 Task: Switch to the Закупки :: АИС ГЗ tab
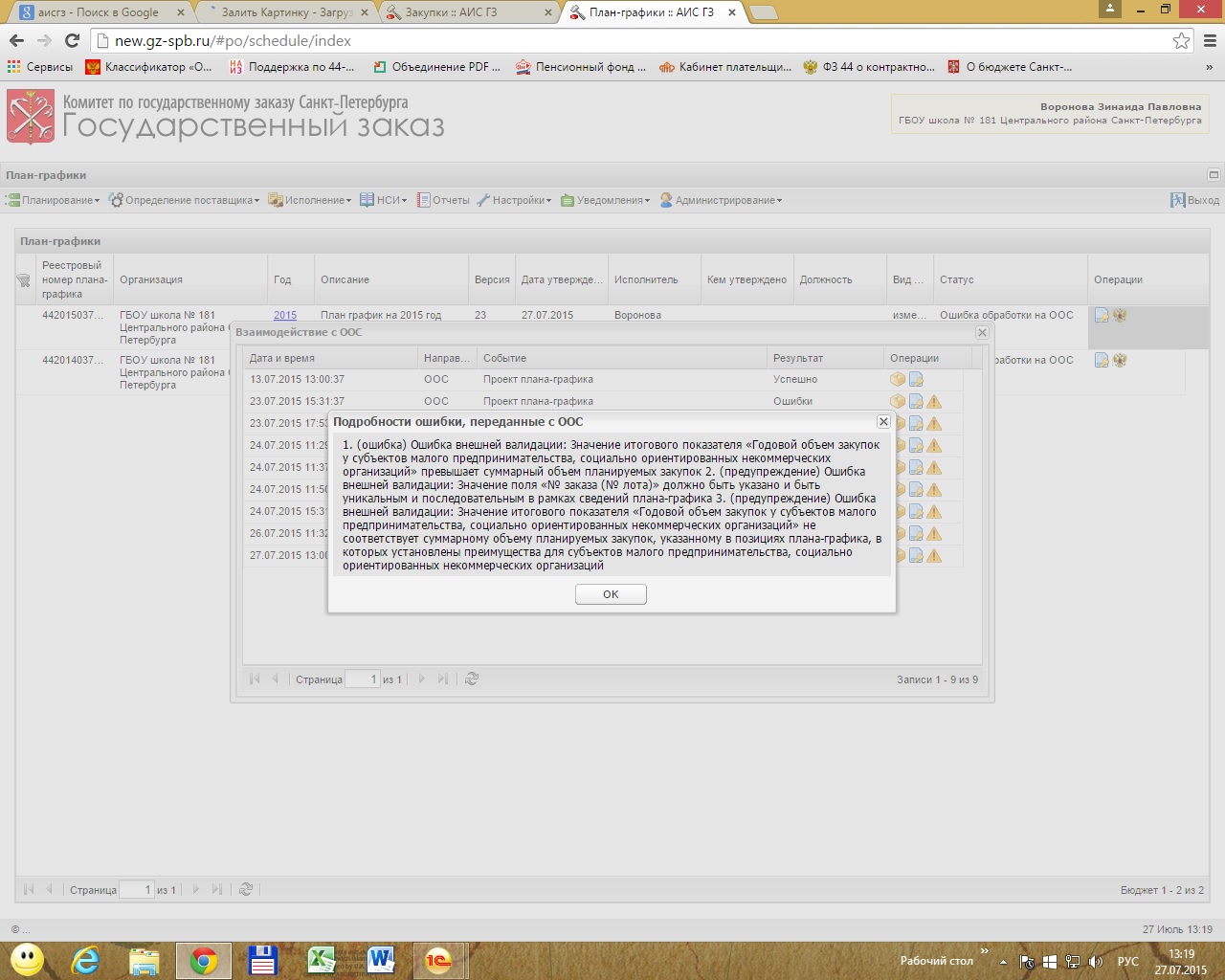coord(469,12)
